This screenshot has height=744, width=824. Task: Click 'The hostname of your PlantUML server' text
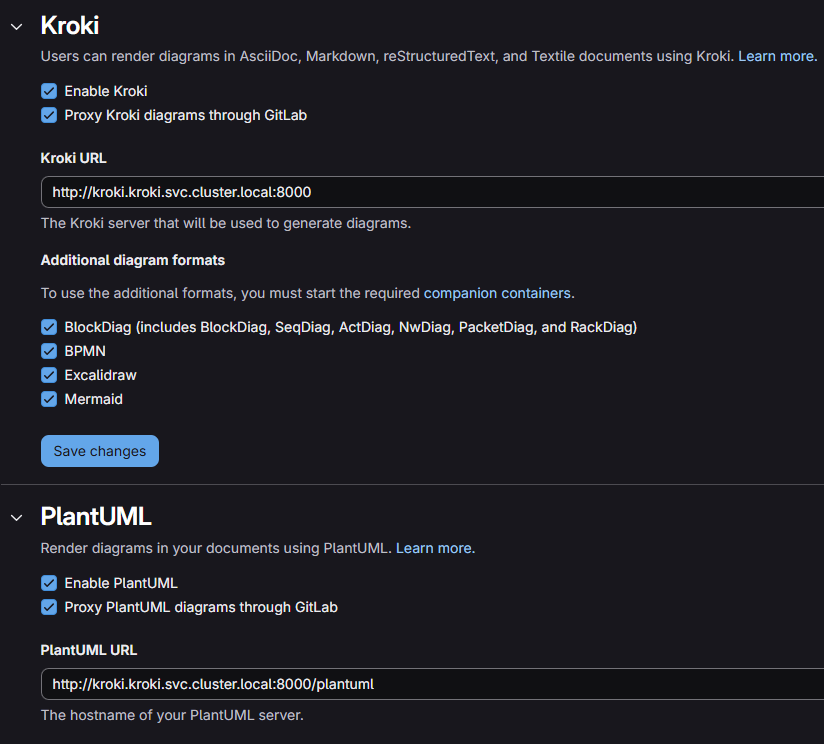(x=172, y=715)
